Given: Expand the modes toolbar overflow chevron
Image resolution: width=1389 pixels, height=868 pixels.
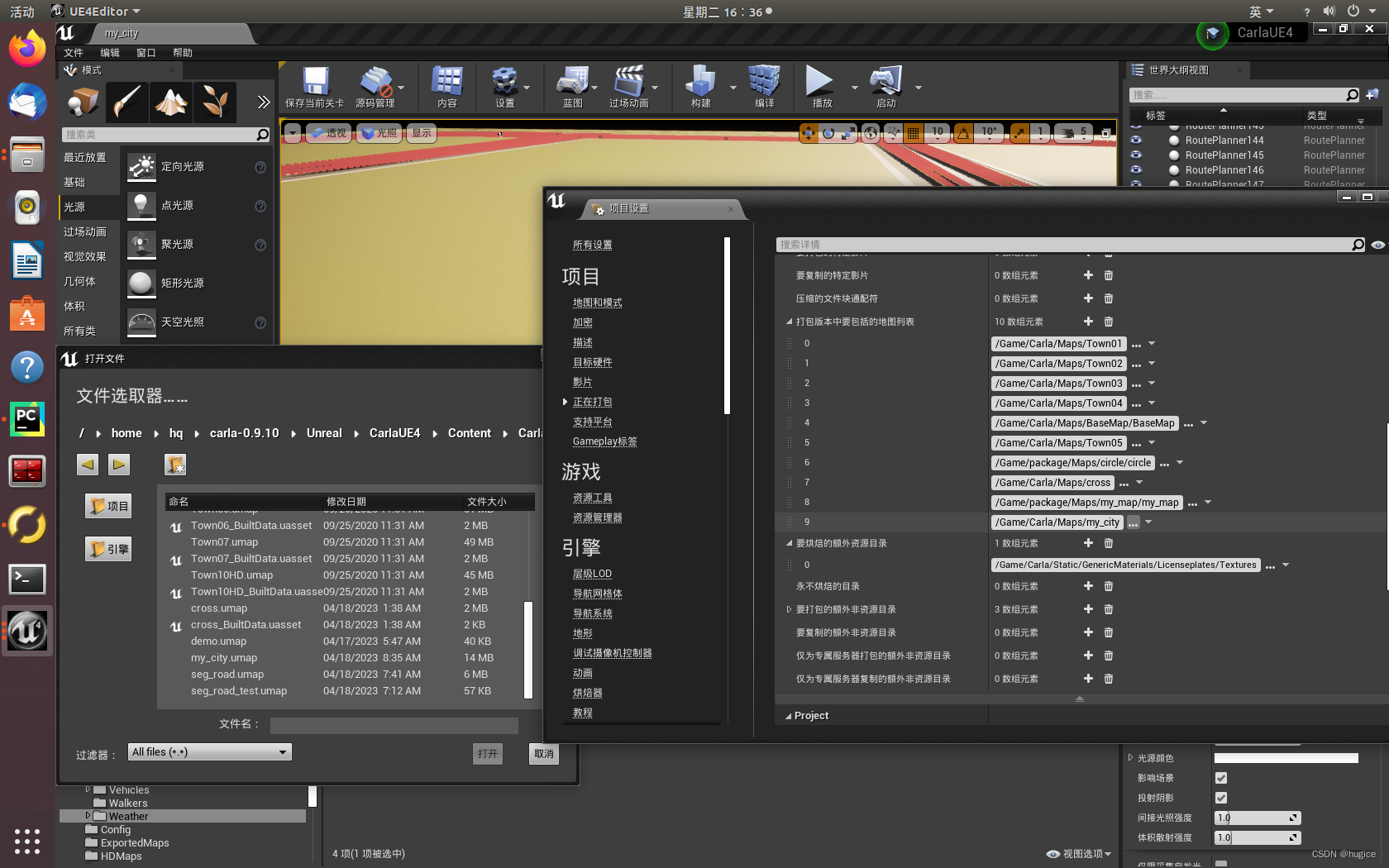Looking at the screenshot, I should click(263, 103).
